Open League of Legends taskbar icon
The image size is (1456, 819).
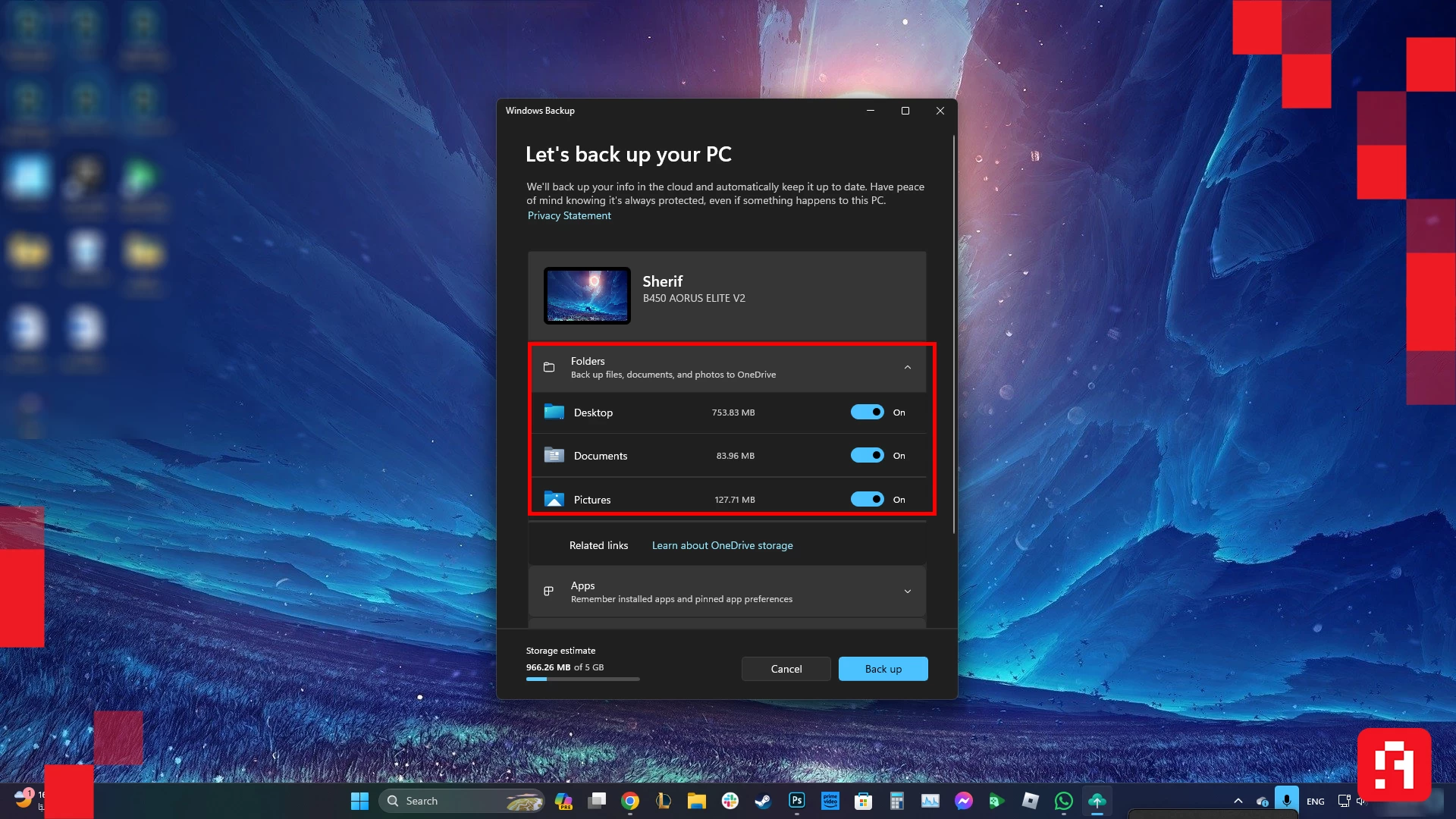[x=664, y=801]
